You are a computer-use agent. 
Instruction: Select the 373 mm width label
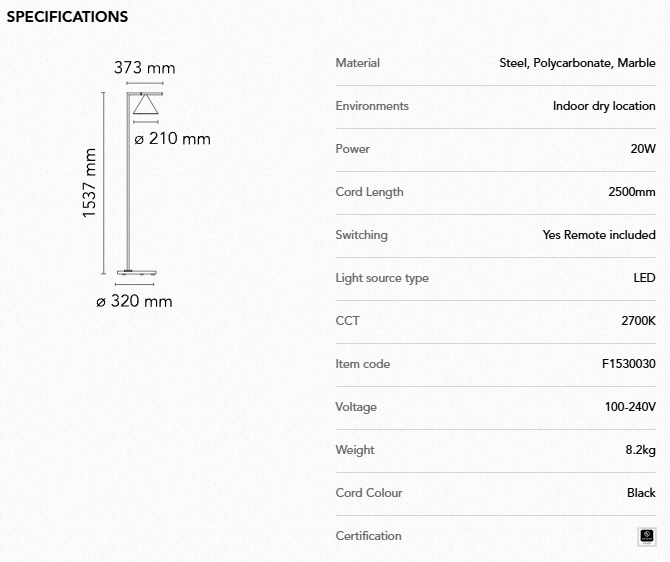[144, 68]
